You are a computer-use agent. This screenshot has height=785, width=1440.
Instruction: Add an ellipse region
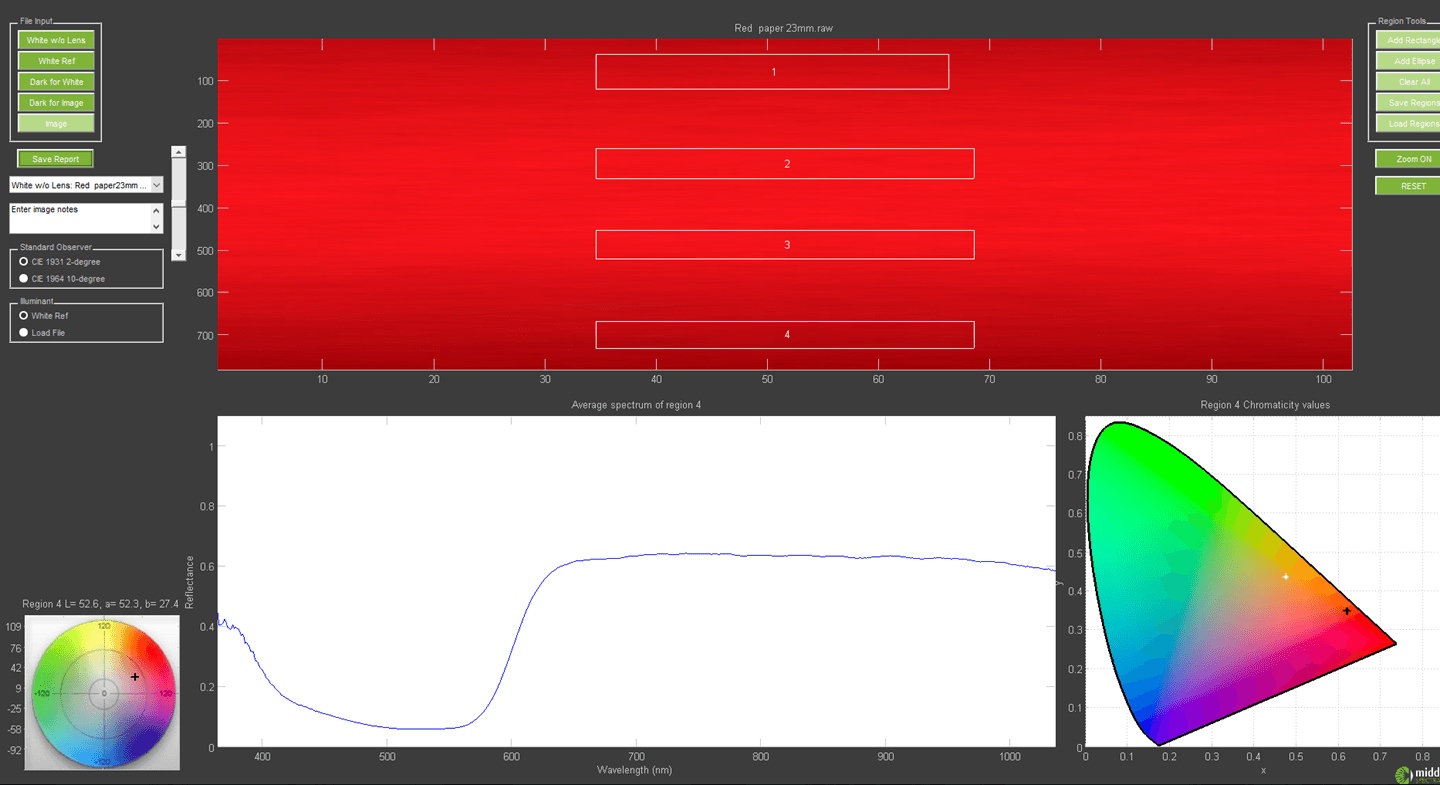click(x=1411, y=60)
